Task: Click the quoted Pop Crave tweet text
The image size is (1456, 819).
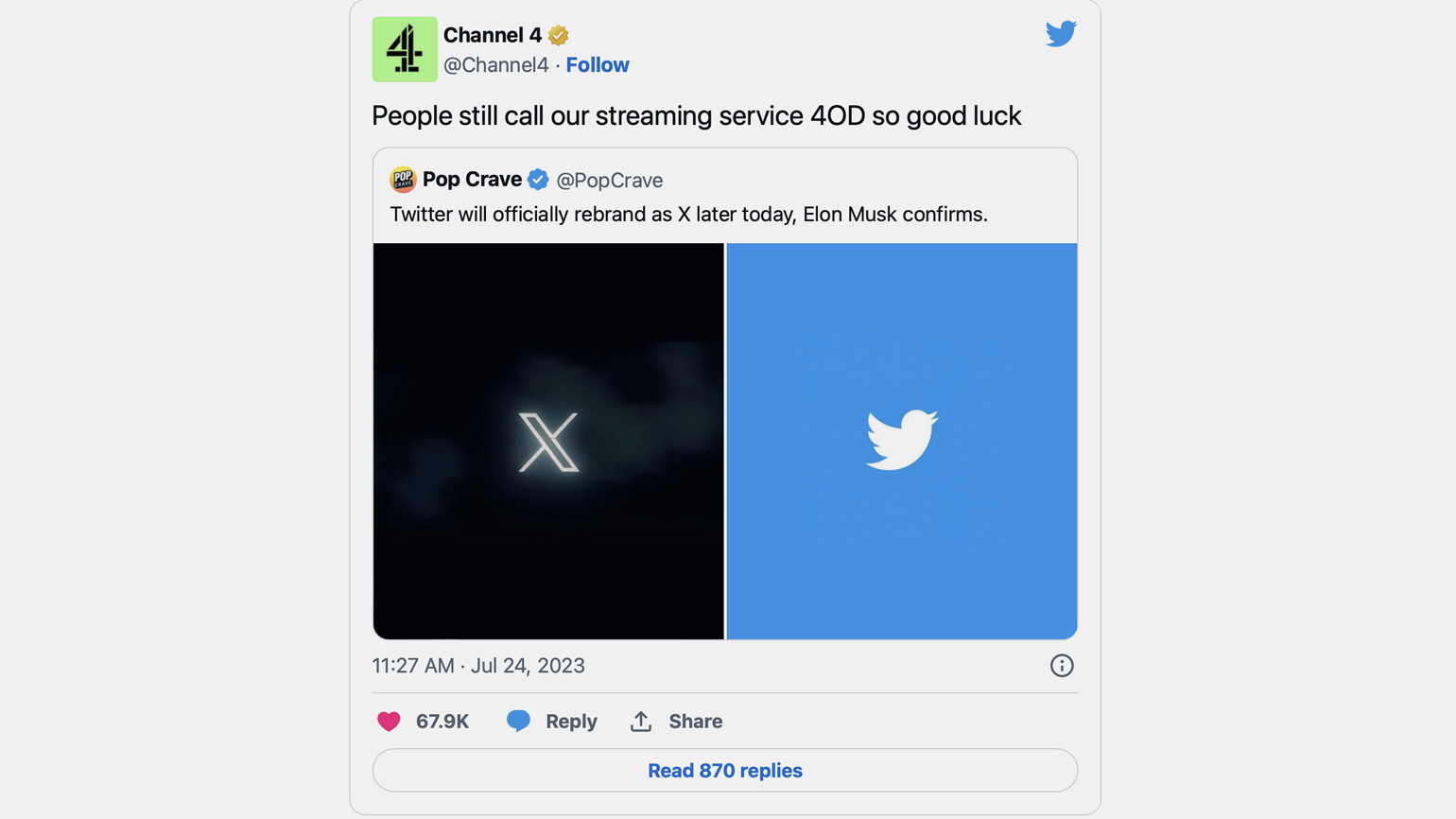Action: (689, 215)
